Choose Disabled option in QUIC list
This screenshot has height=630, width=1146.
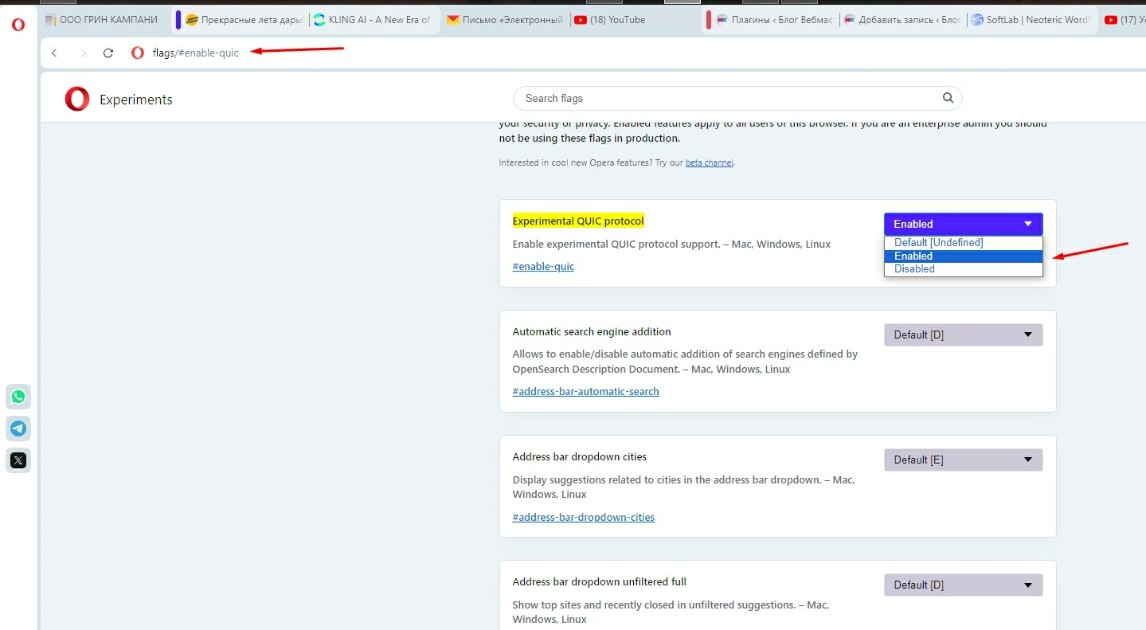pos(963,269)
